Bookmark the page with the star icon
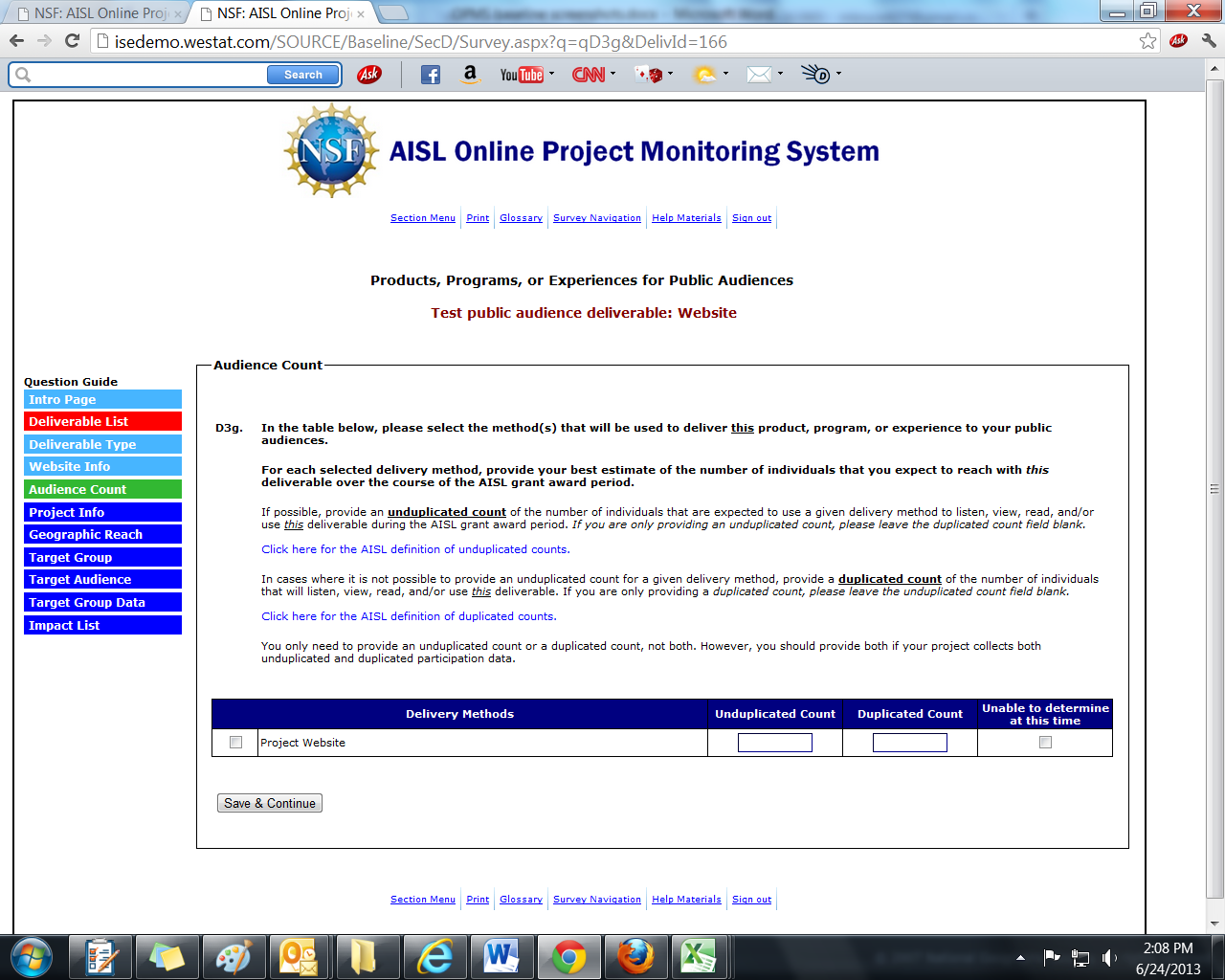Viewport: 1225px width, 980px height. click(x=1147, y=41)
